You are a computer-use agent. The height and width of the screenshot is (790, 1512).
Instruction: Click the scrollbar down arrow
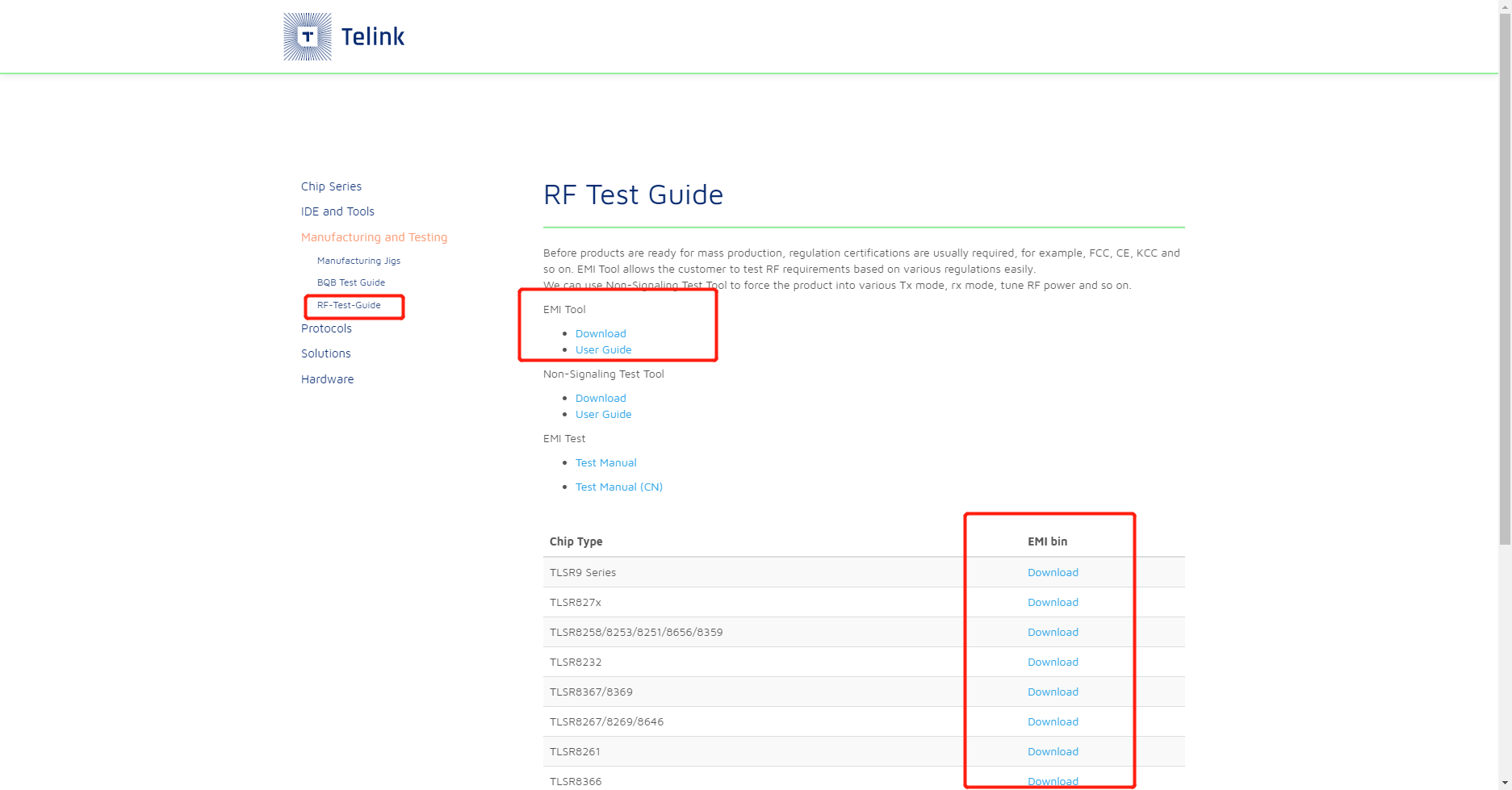coord(1505,784)
